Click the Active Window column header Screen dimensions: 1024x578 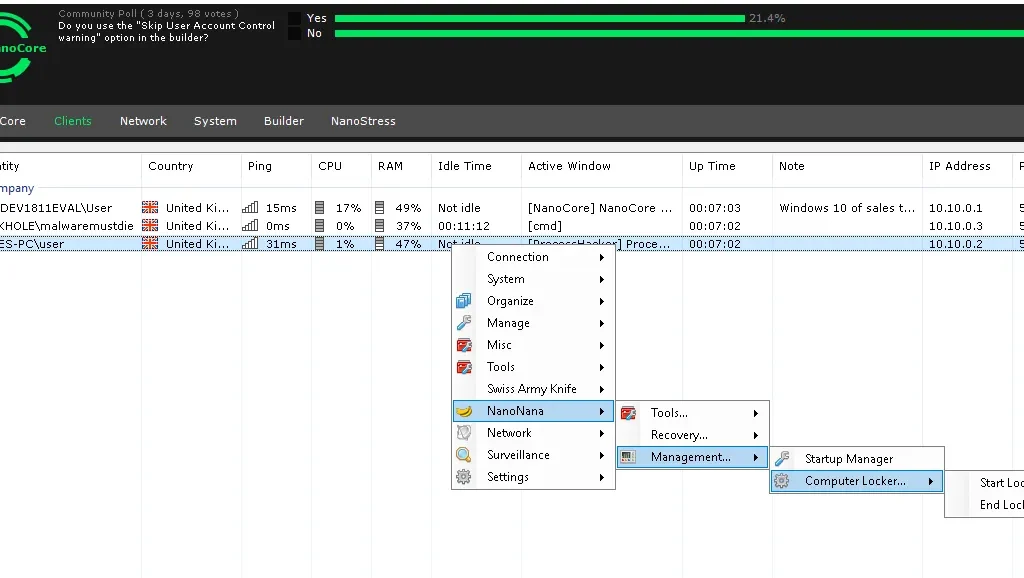[x=601, y=166]
